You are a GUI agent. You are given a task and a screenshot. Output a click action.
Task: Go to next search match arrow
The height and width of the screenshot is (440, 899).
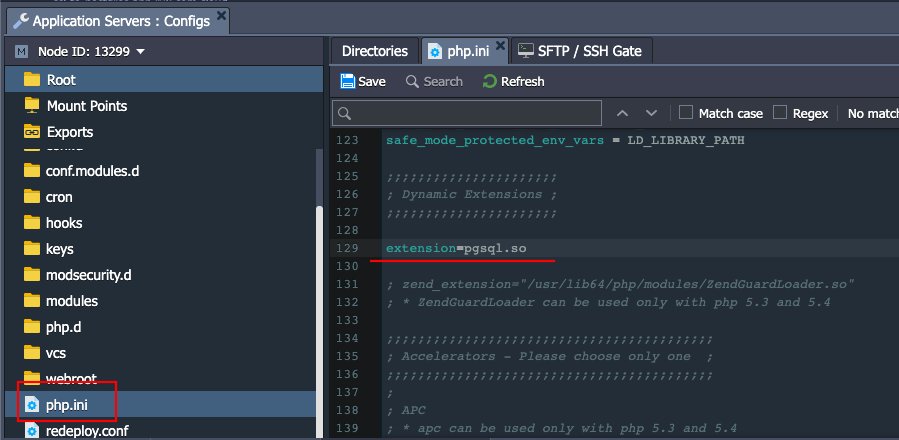point(651,113)
